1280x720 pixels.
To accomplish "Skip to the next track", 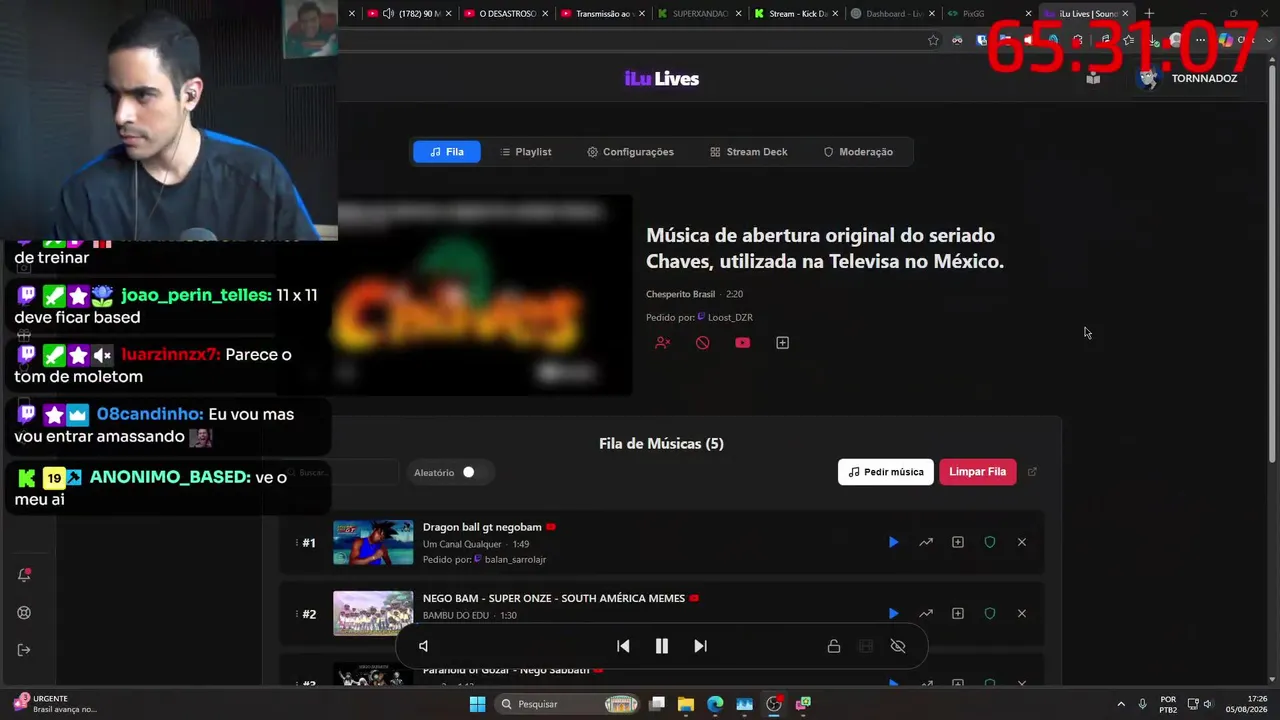I will 700,646.
